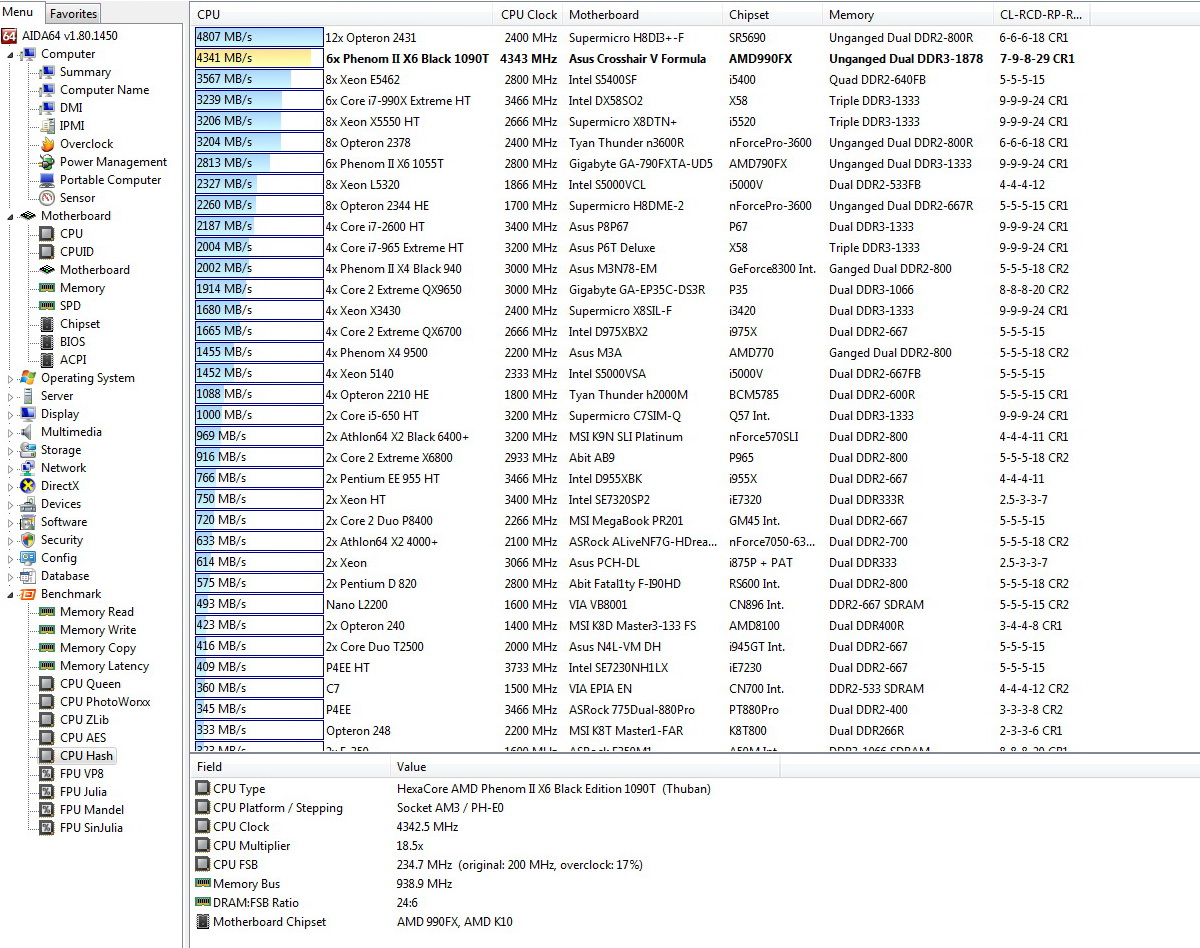1200x948 pixels.
Task: Collapse the Motherboard tree node
Action: click(12, 217)
